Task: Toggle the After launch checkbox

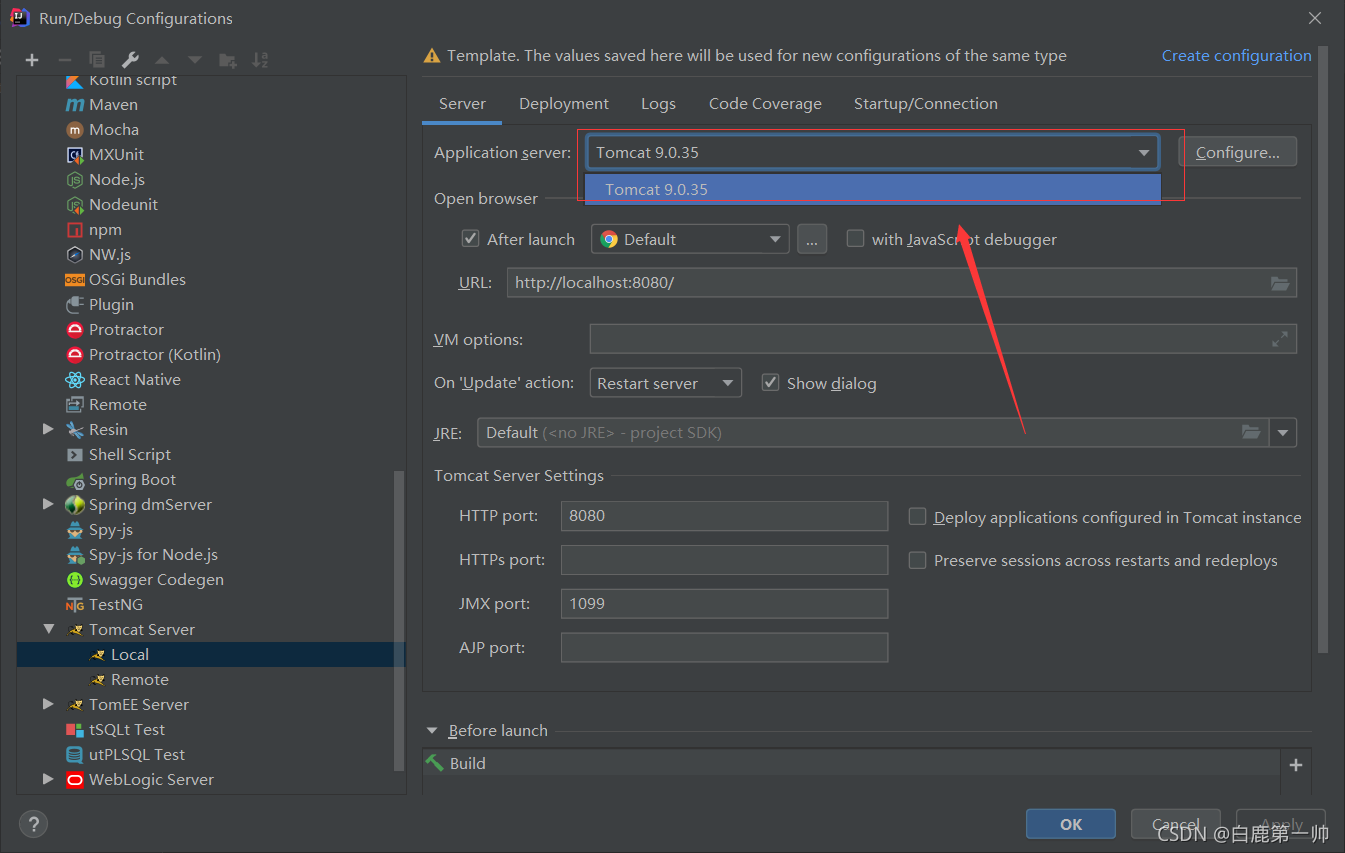Action: [x=470, y=239]
